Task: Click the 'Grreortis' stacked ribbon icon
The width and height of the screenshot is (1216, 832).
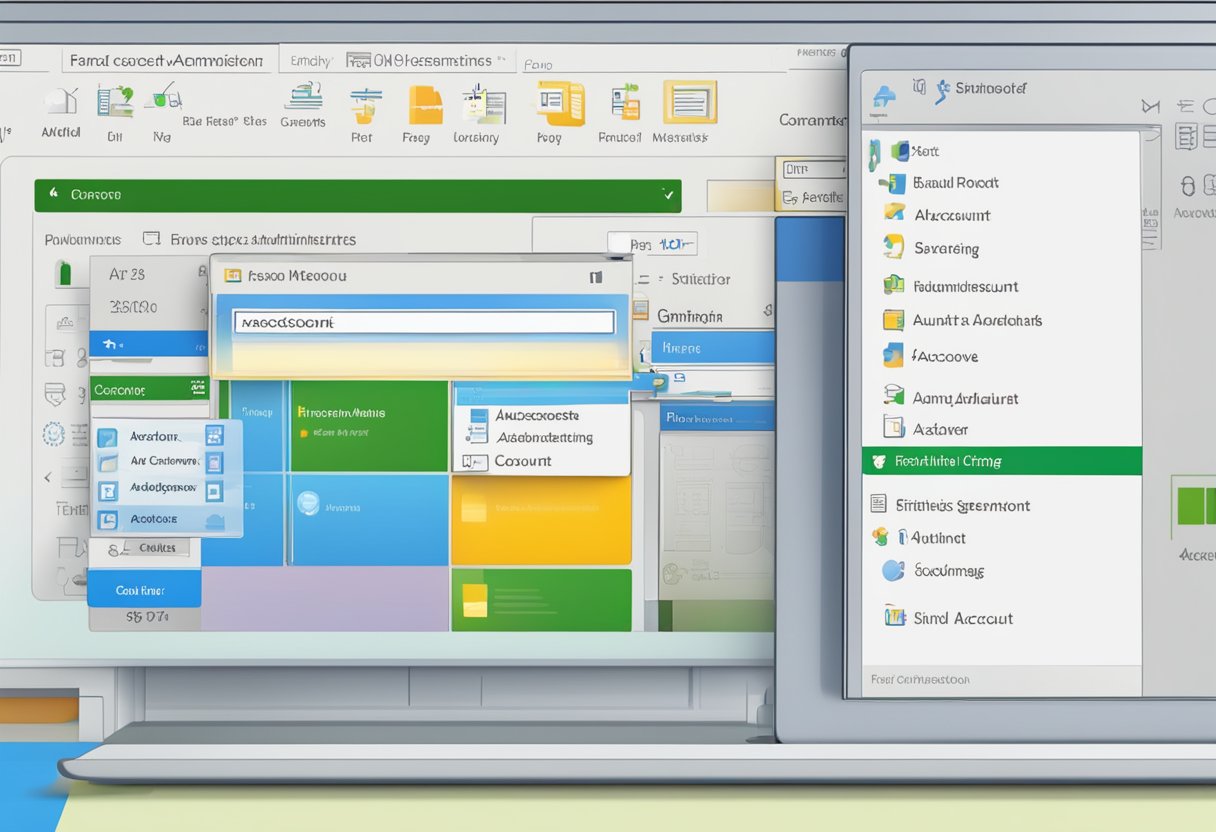Action: point(302,99)
